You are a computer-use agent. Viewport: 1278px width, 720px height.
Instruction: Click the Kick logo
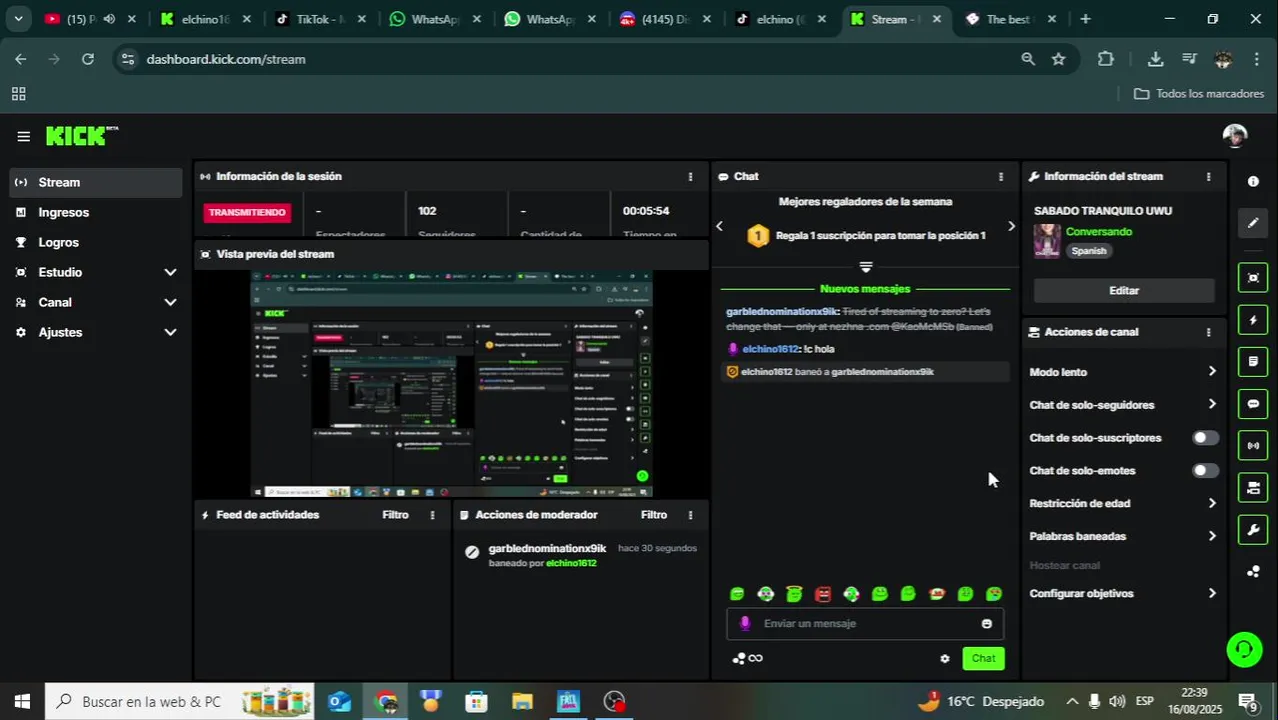(x=82, y=136)
